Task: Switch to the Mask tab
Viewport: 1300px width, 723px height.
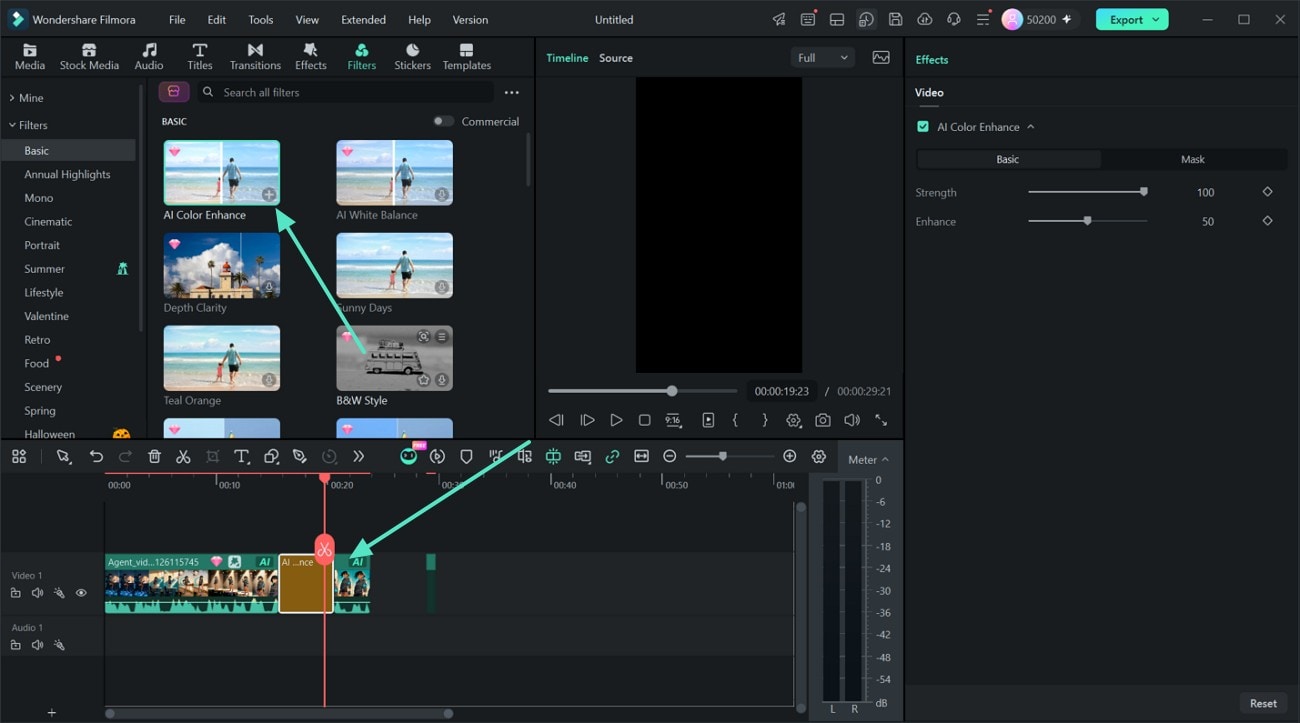Action: coord(1193,159)
